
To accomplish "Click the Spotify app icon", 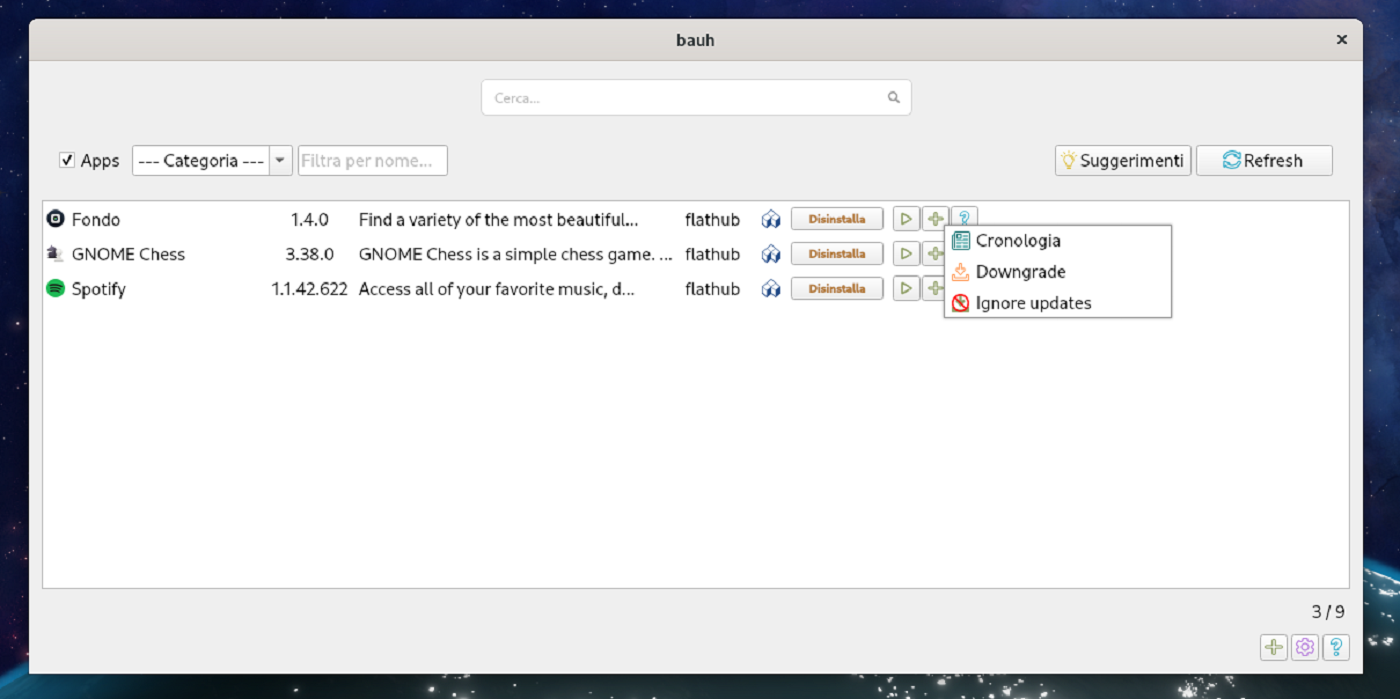I will (x=56, y=289).
